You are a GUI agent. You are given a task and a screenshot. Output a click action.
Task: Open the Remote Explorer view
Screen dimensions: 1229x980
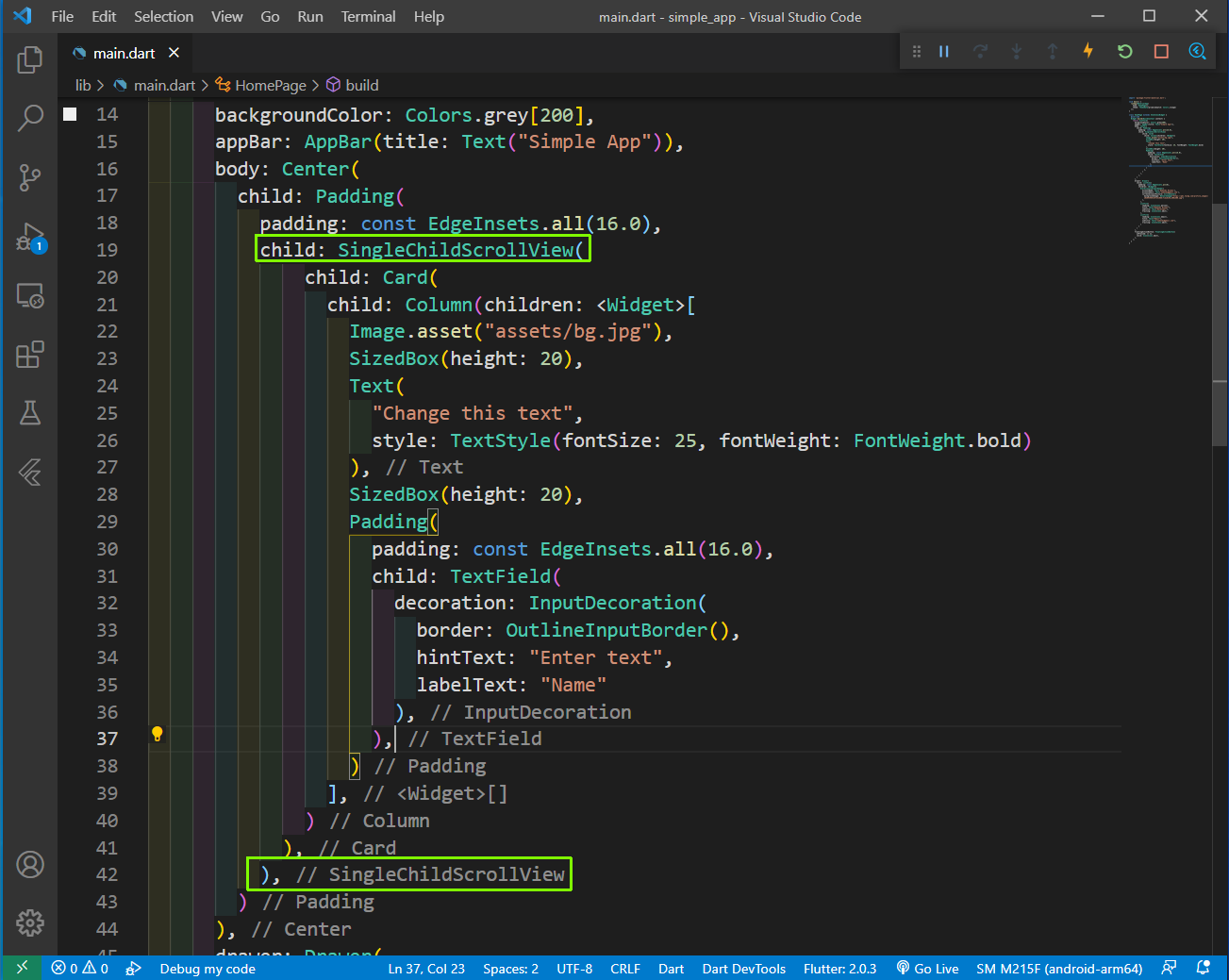[x=30, y=296]
